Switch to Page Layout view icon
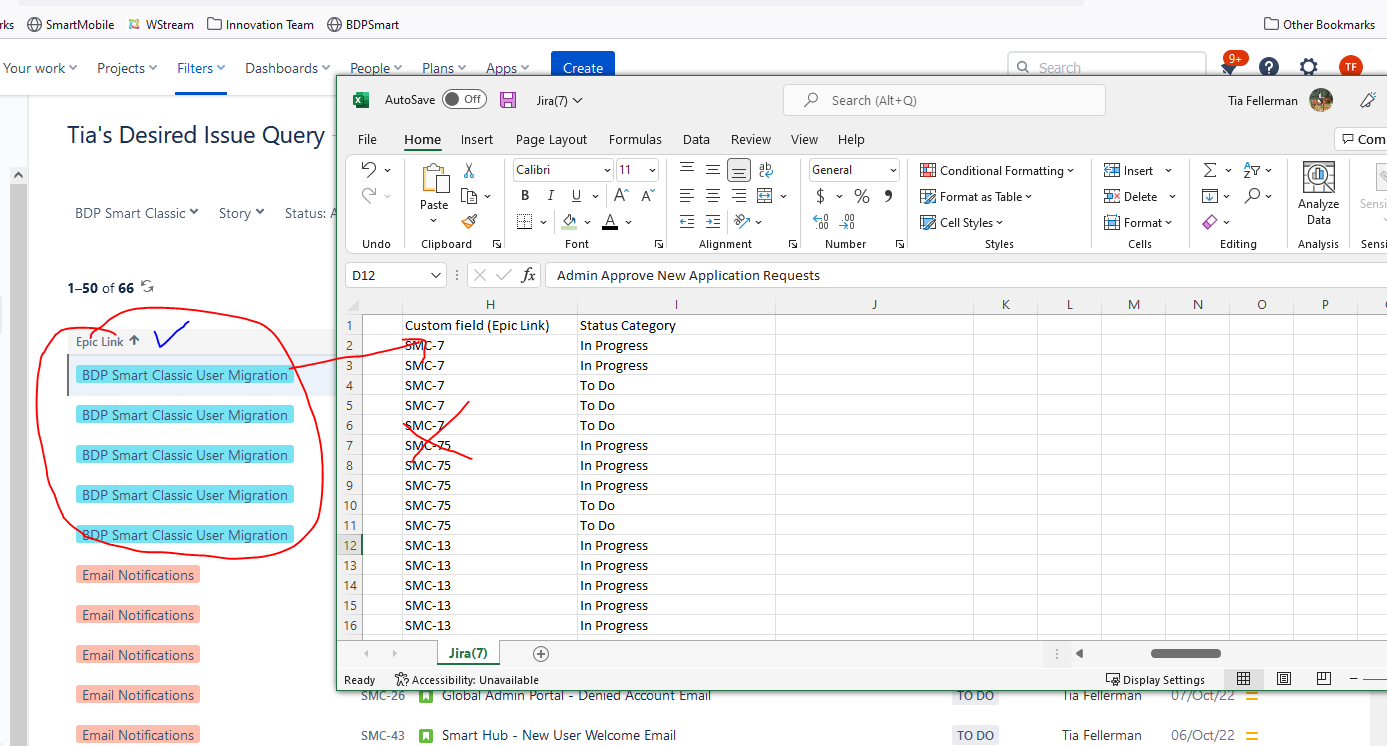The height and width of the screenshot is (746, 1387). tap(1284, 679)
